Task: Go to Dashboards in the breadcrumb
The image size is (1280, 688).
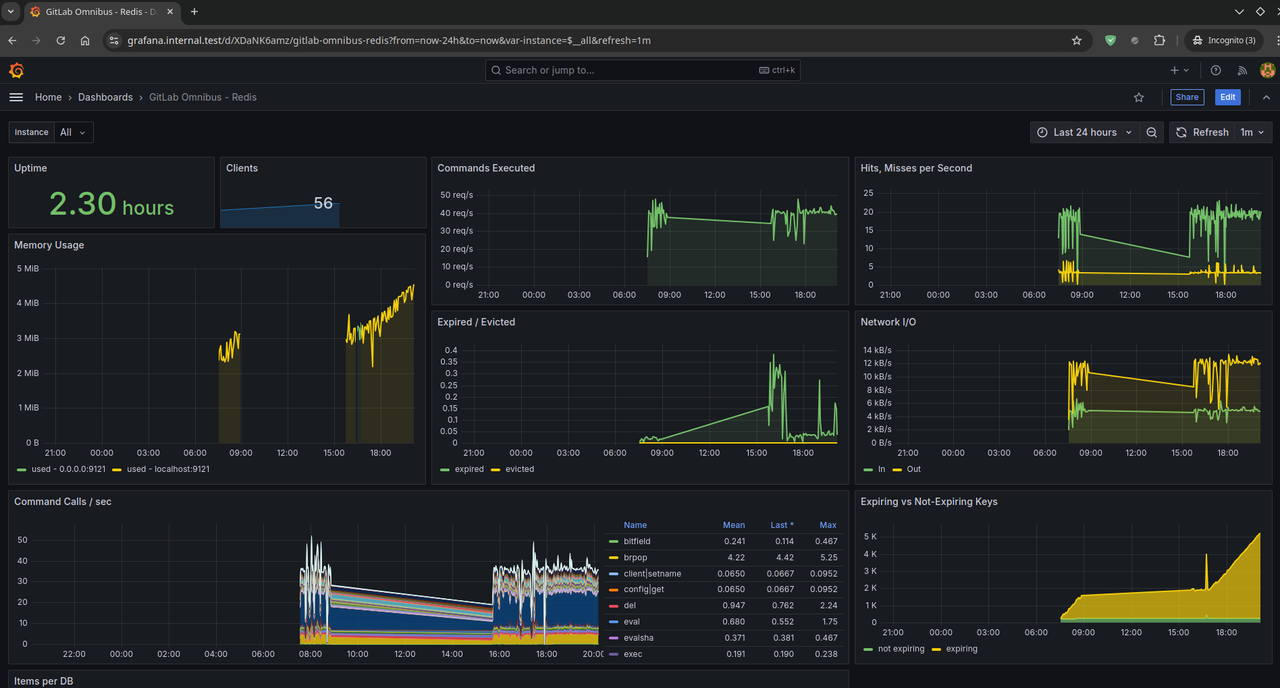Action: (105, 97)
